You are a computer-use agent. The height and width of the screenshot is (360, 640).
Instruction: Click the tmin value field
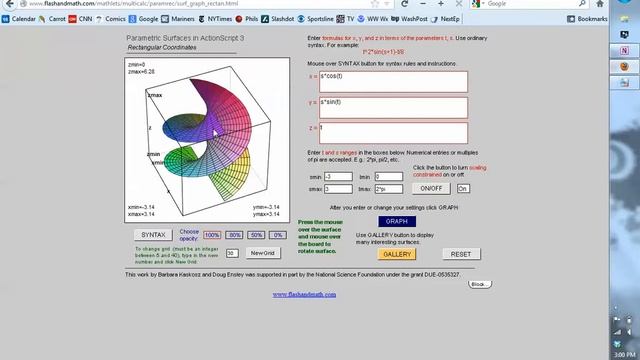point(389,176)
